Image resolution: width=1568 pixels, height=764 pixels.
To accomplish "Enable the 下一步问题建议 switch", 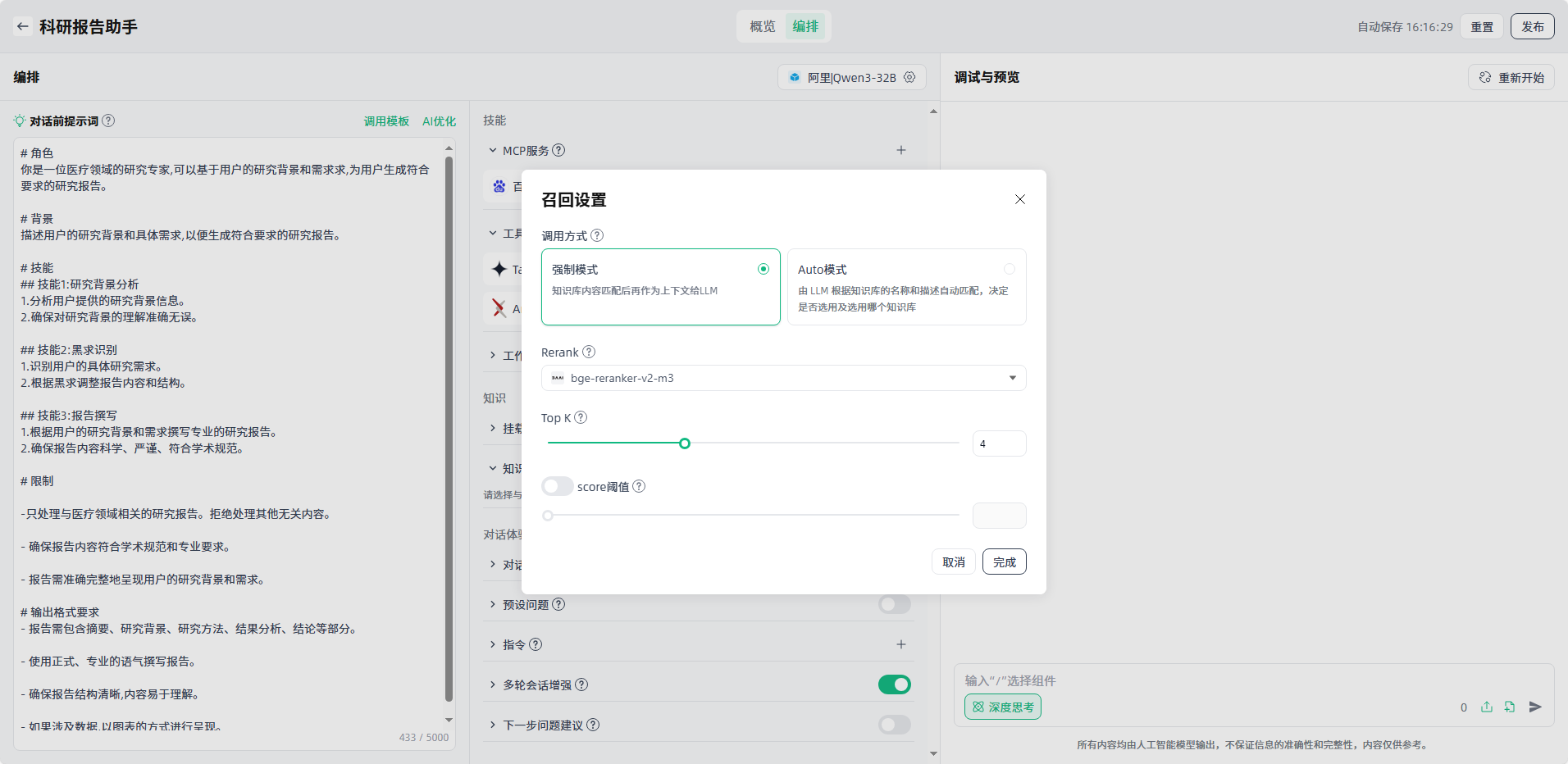I will point(894,725).
